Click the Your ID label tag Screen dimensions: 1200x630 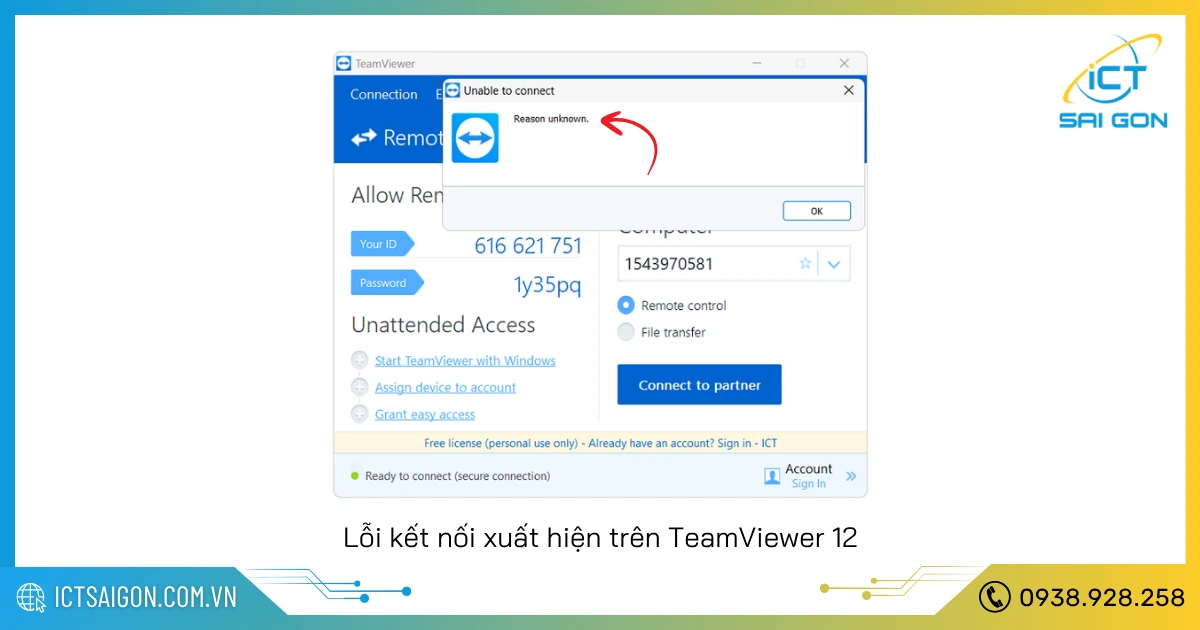coord(381,244)
